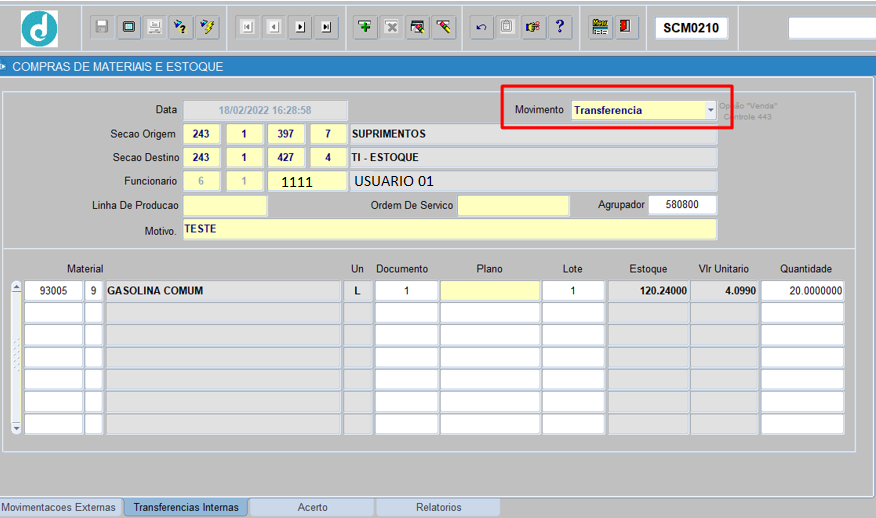876x518 pixels.
Task: Click the material list scroll down arrow
Action: click(16, 428)
